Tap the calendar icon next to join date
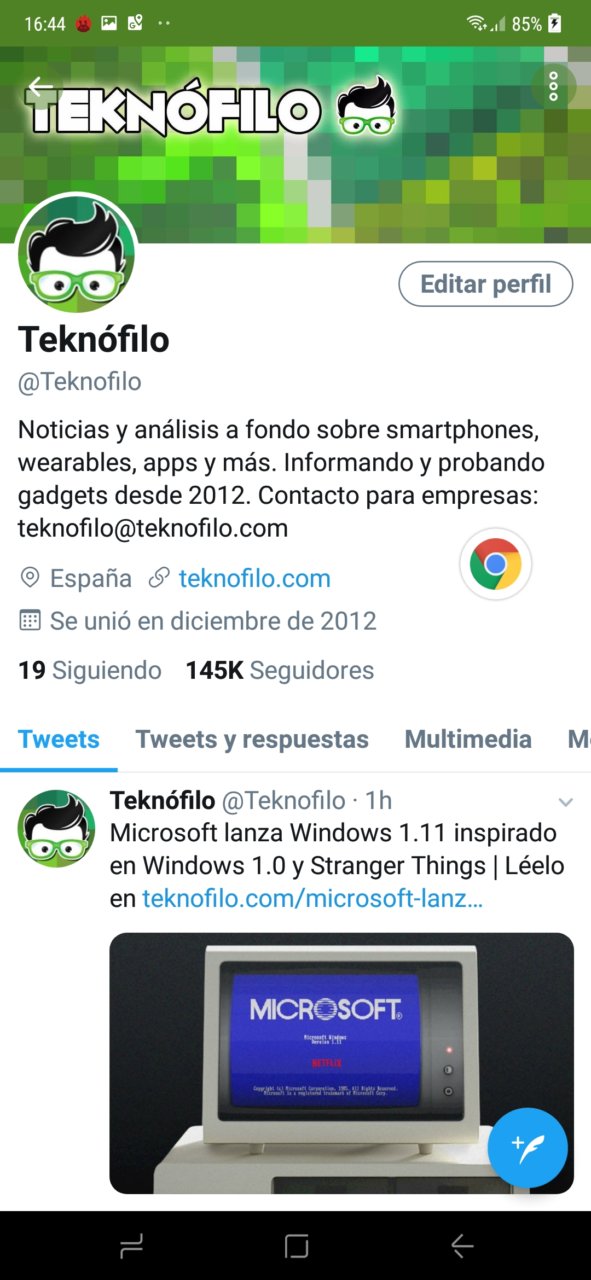 30,621
